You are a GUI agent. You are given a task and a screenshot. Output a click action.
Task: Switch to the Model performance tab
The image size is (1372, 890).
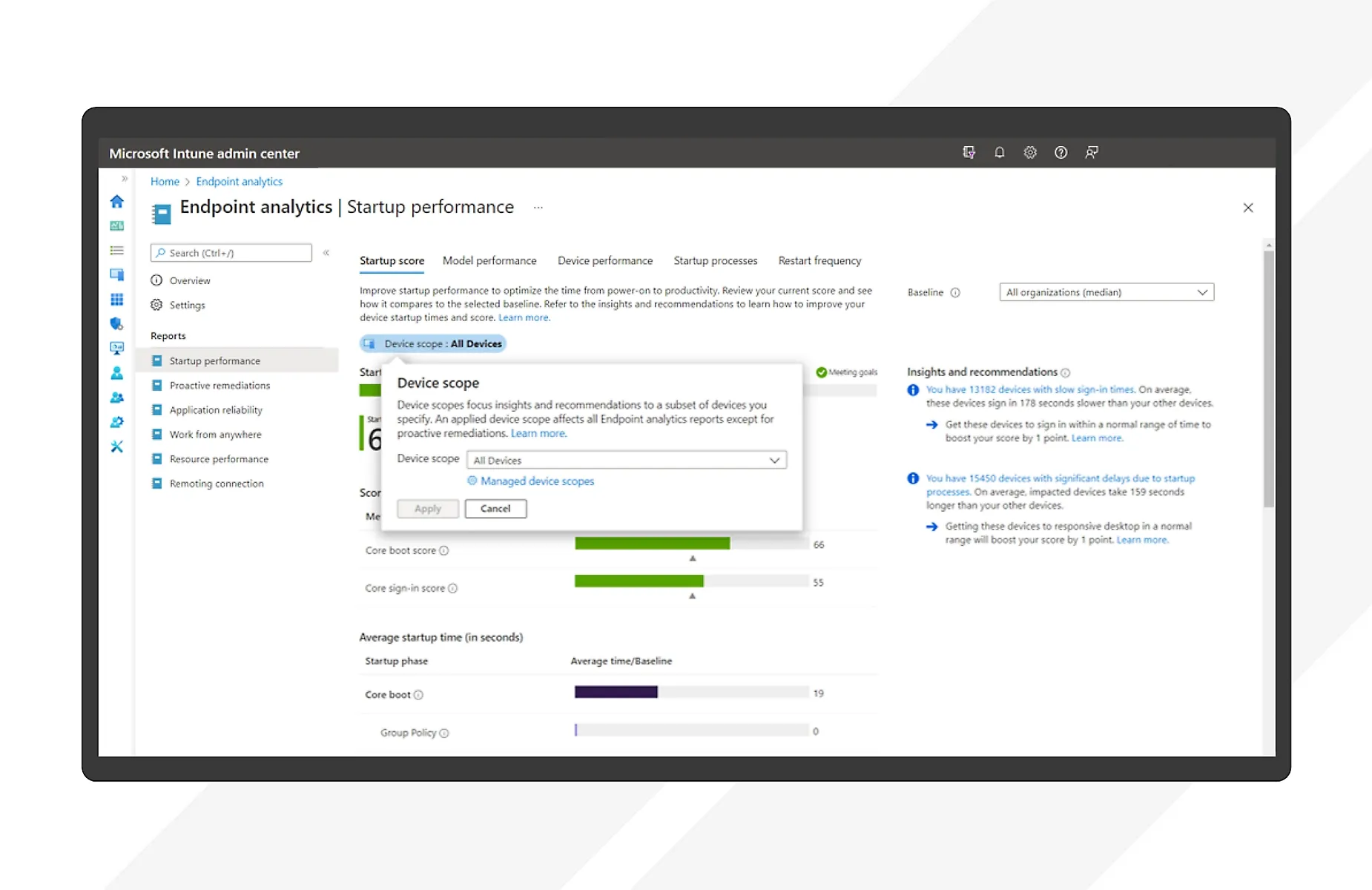[489, 261]
